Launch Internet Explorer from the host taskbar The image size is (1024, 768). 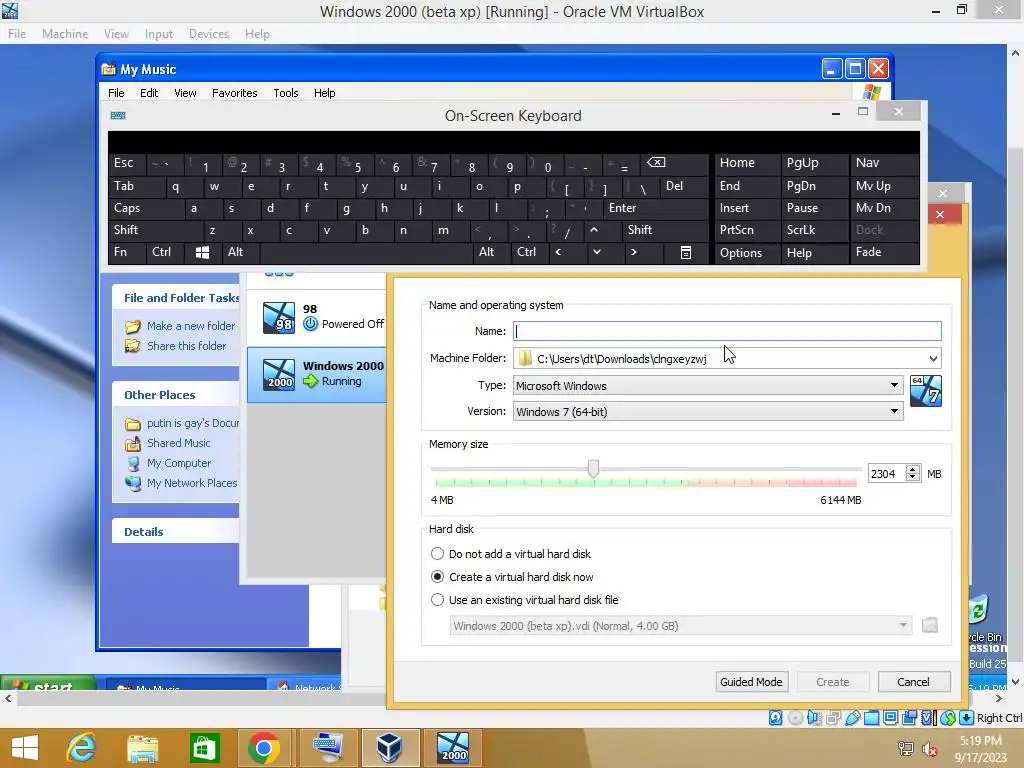coord(82,748)
